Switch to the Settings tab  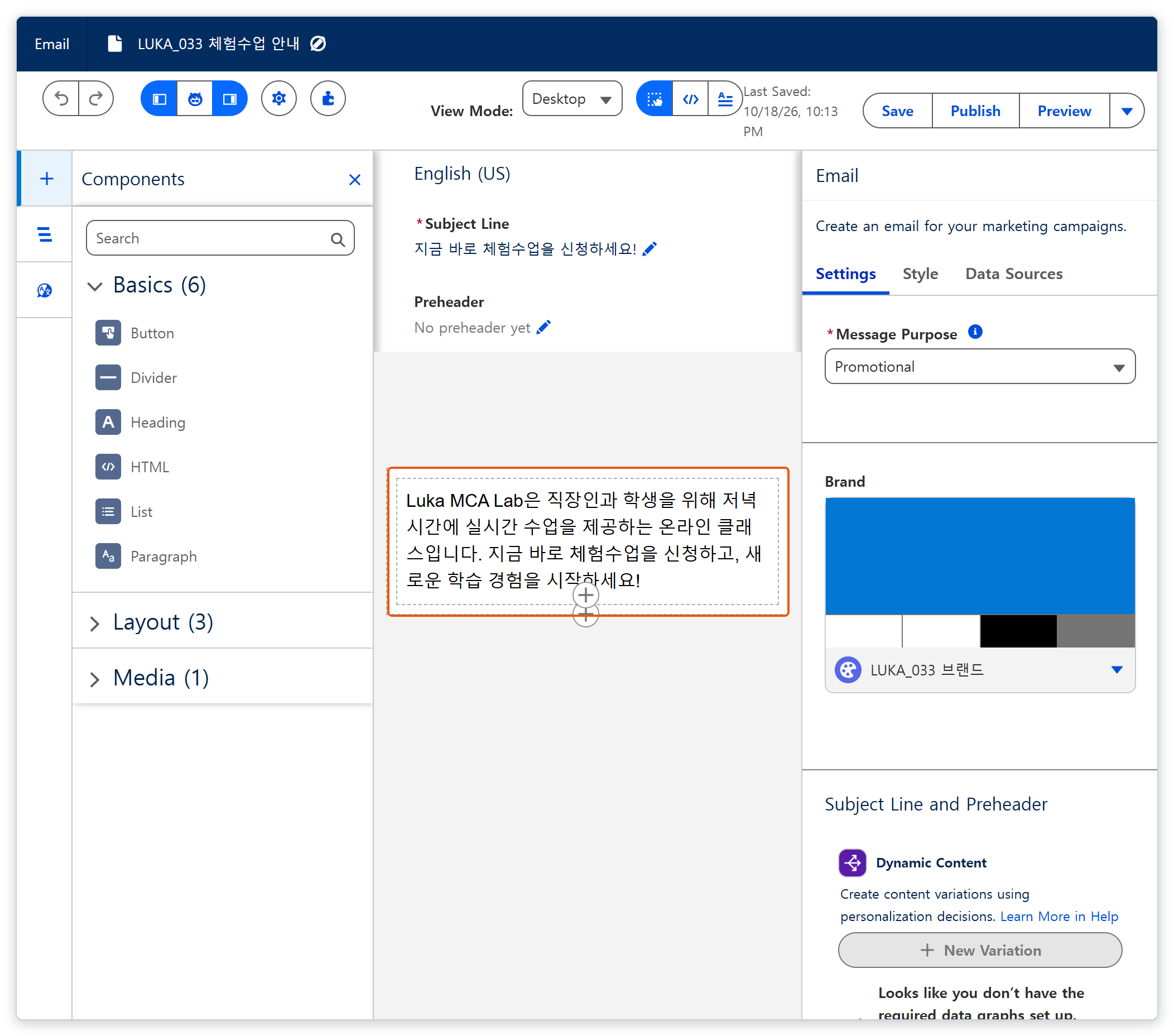click(x=845, y=274)
